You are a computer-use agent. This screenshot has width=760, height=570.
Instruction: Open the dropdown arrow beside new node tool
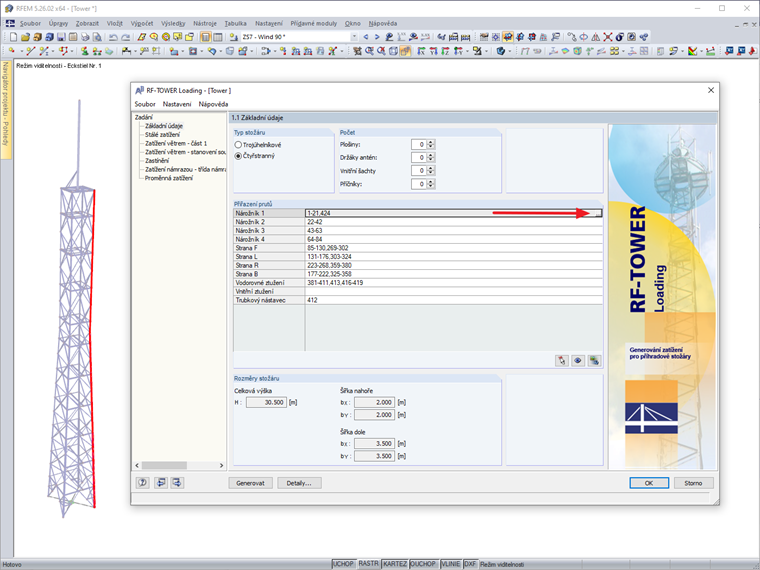(22, 50)
